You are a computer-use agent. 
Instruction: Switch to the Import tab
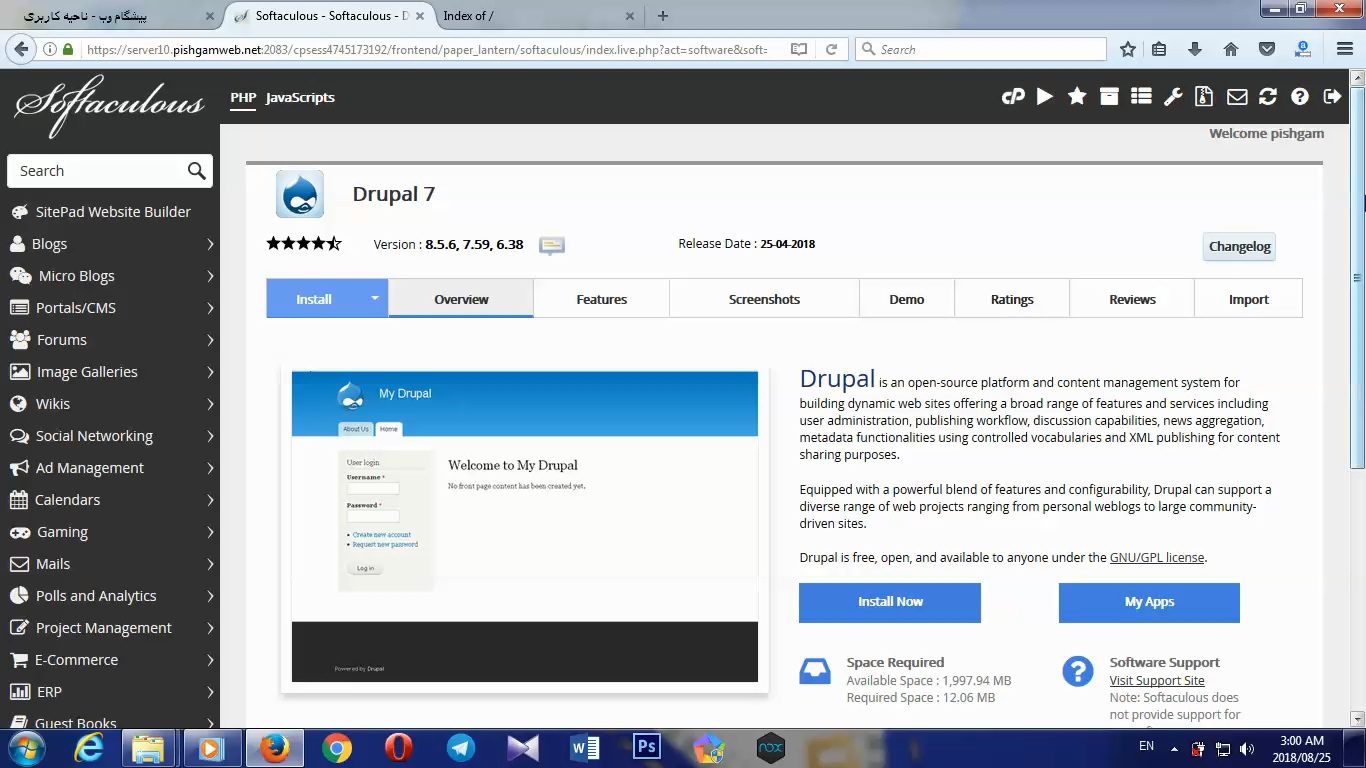point(1248,299)
